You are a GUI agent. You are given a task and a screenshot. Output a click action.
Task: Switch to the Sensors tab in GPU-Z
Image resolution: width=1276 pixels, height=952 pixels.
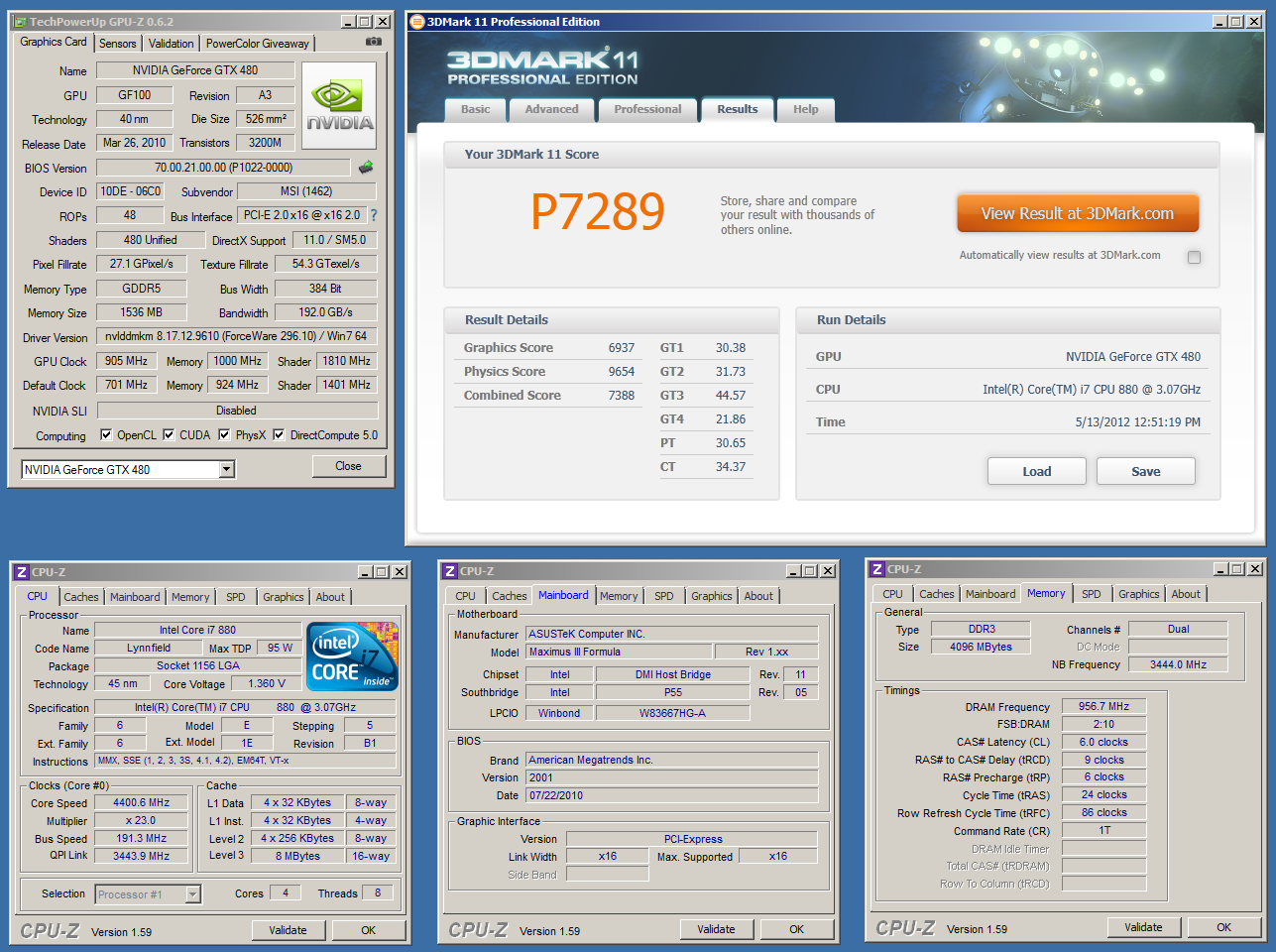(118, 44)
